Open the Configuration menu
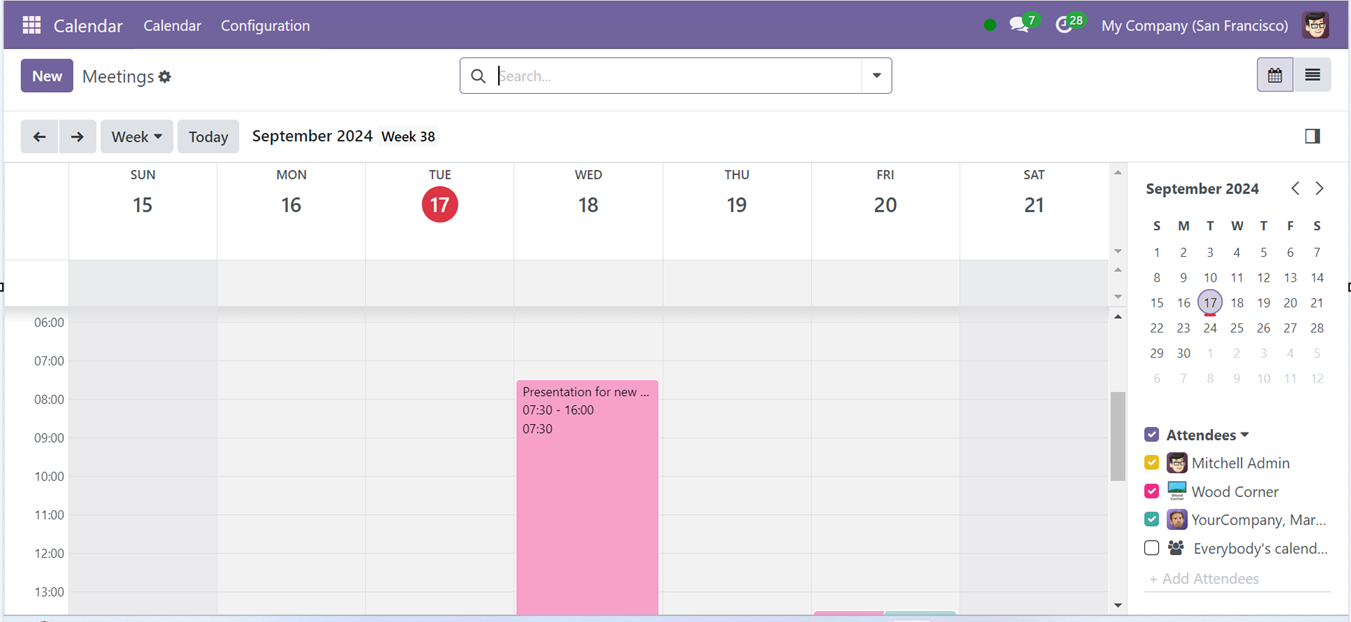Screen dimensions: 1351x622 (265, 26)
